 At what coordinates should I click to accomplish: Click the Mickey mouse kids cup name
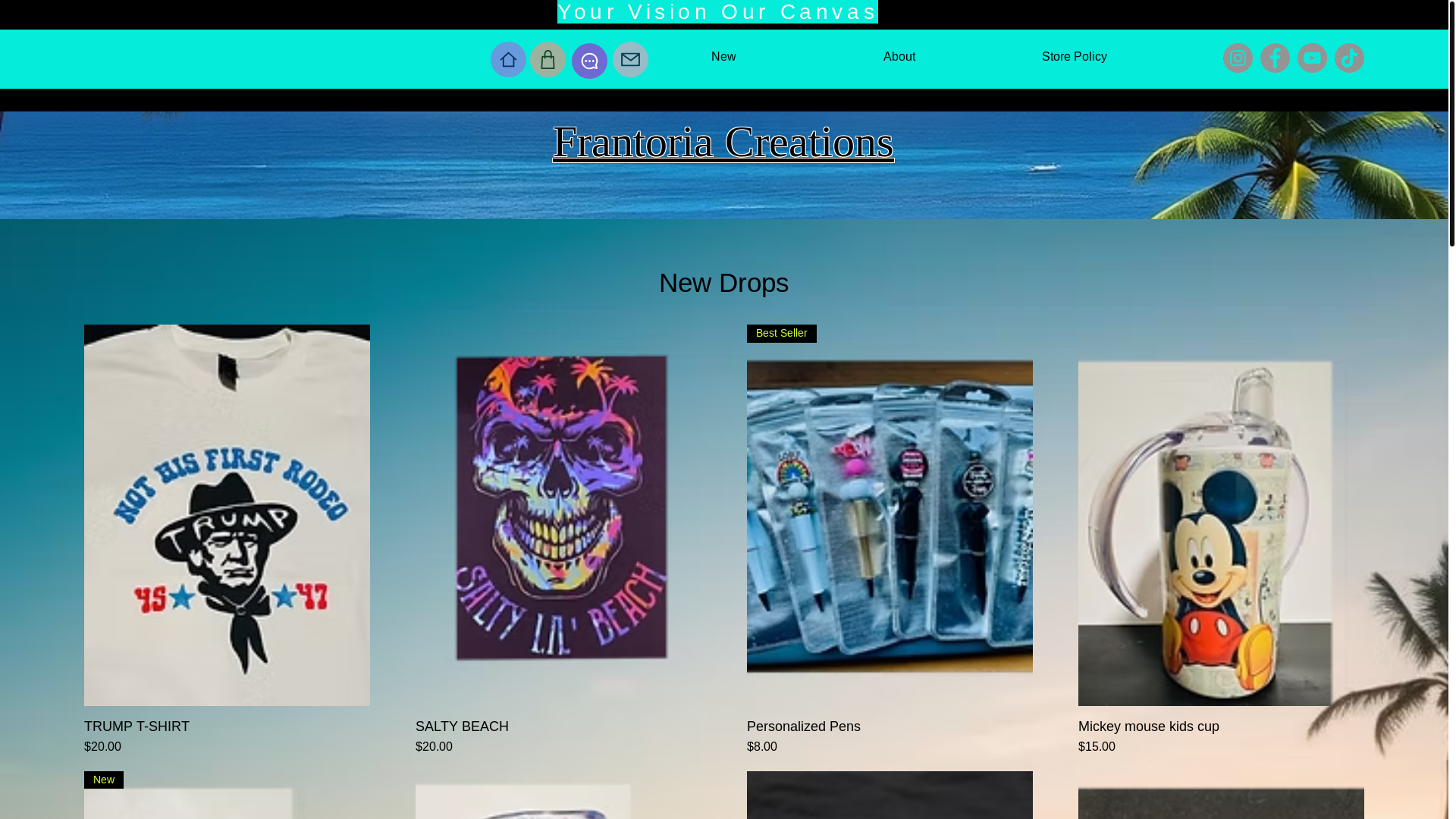tap(1148, 726)
